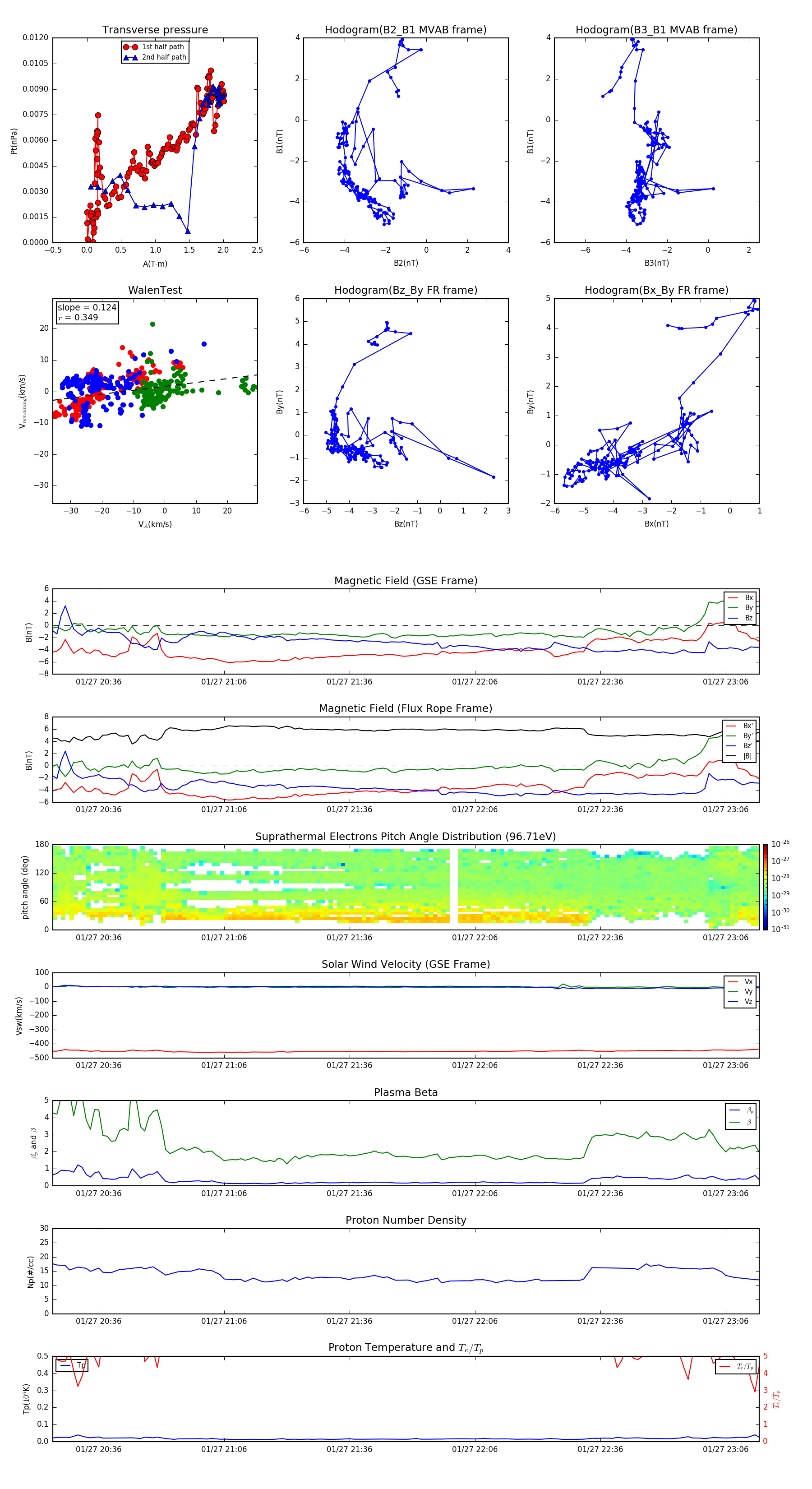
Task: Select the '2nd half path' legend entry
Action: 156,57
